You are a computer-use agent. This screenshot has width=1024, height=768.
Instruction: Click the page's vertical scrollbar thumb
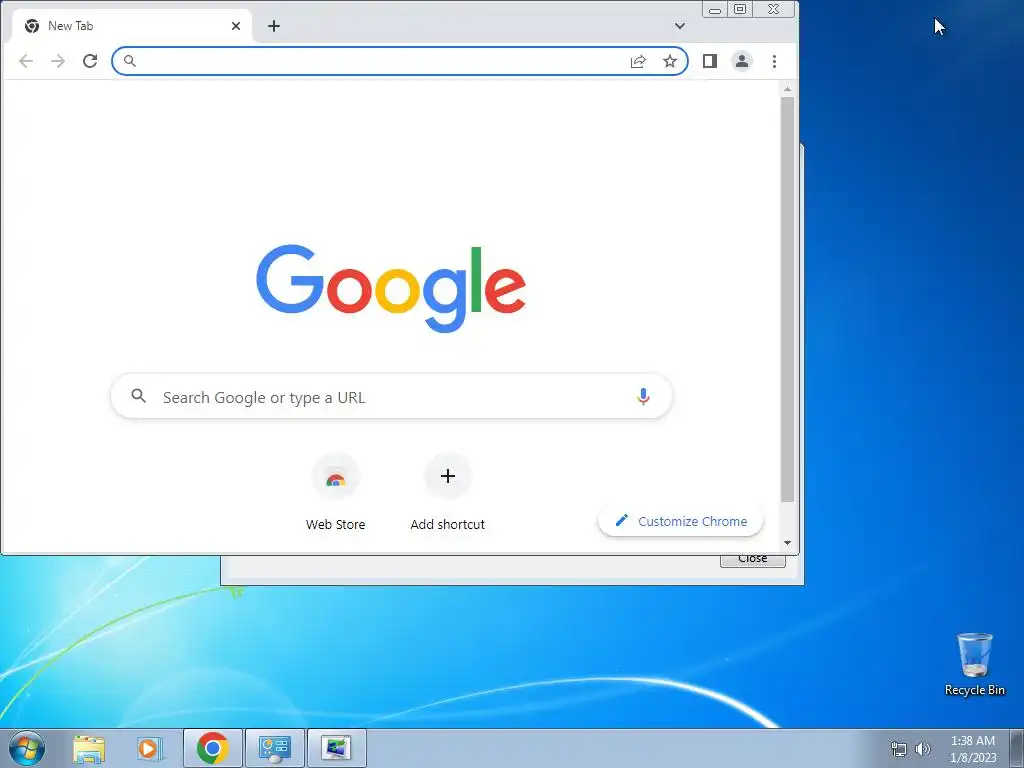click(788, 299)
